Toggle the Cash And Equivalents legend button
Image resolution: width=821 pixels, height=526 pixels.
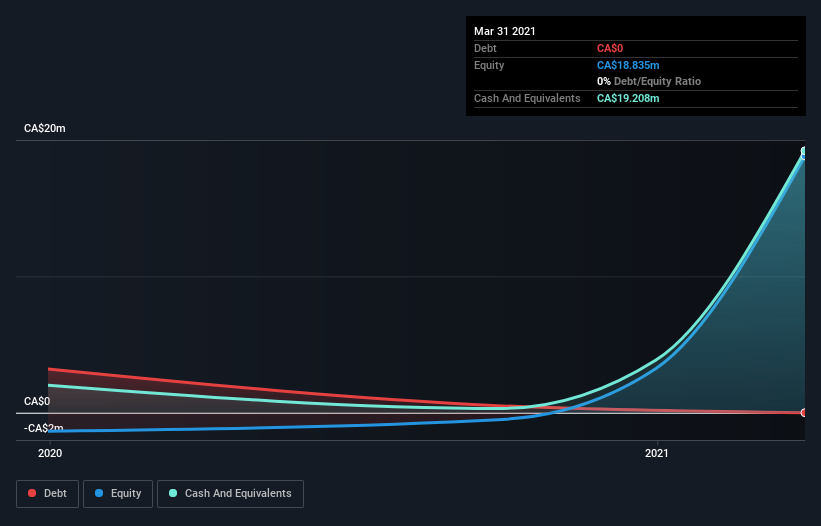(x=230, y=494)
